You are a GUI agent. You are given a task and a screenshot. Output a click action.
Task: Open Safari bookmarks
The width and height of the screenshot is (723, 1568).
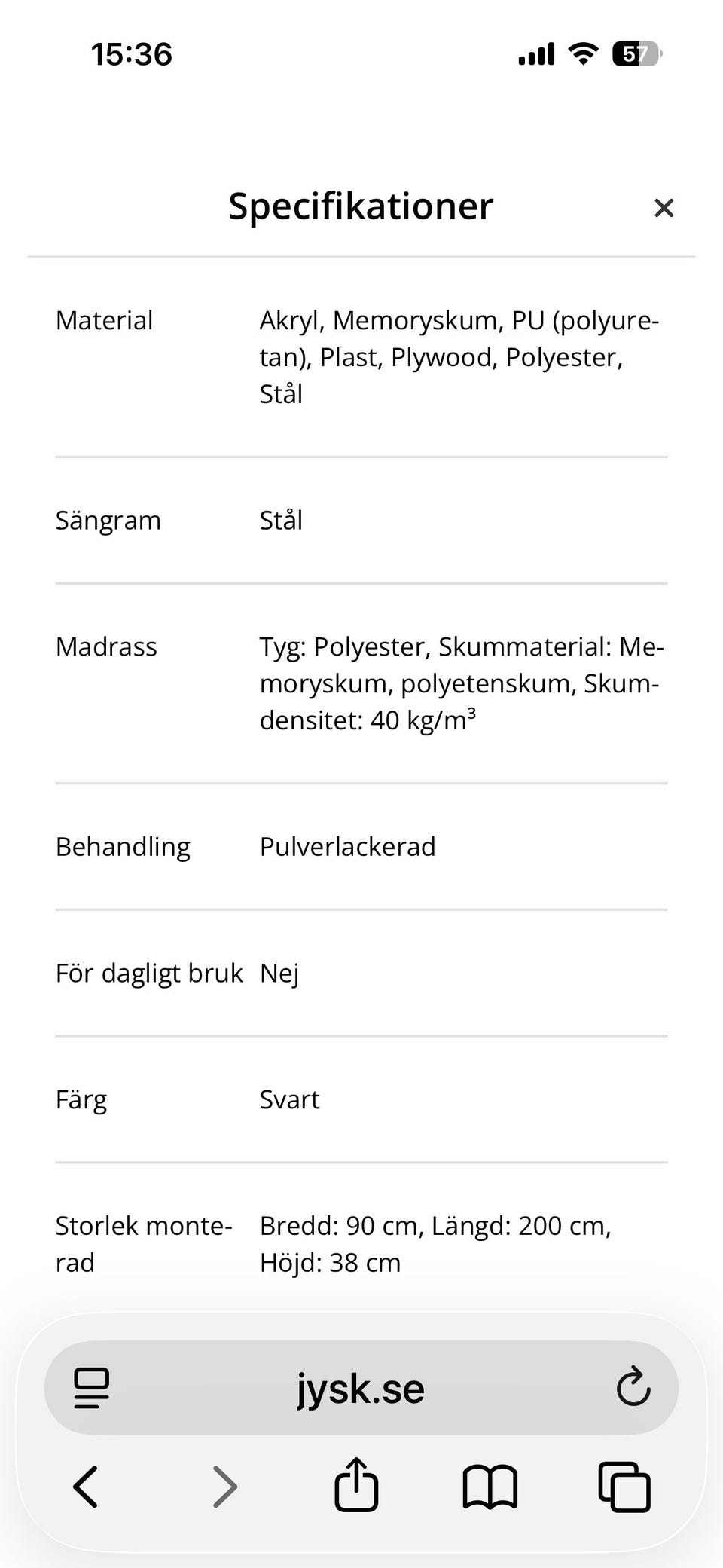[490, 1487]
